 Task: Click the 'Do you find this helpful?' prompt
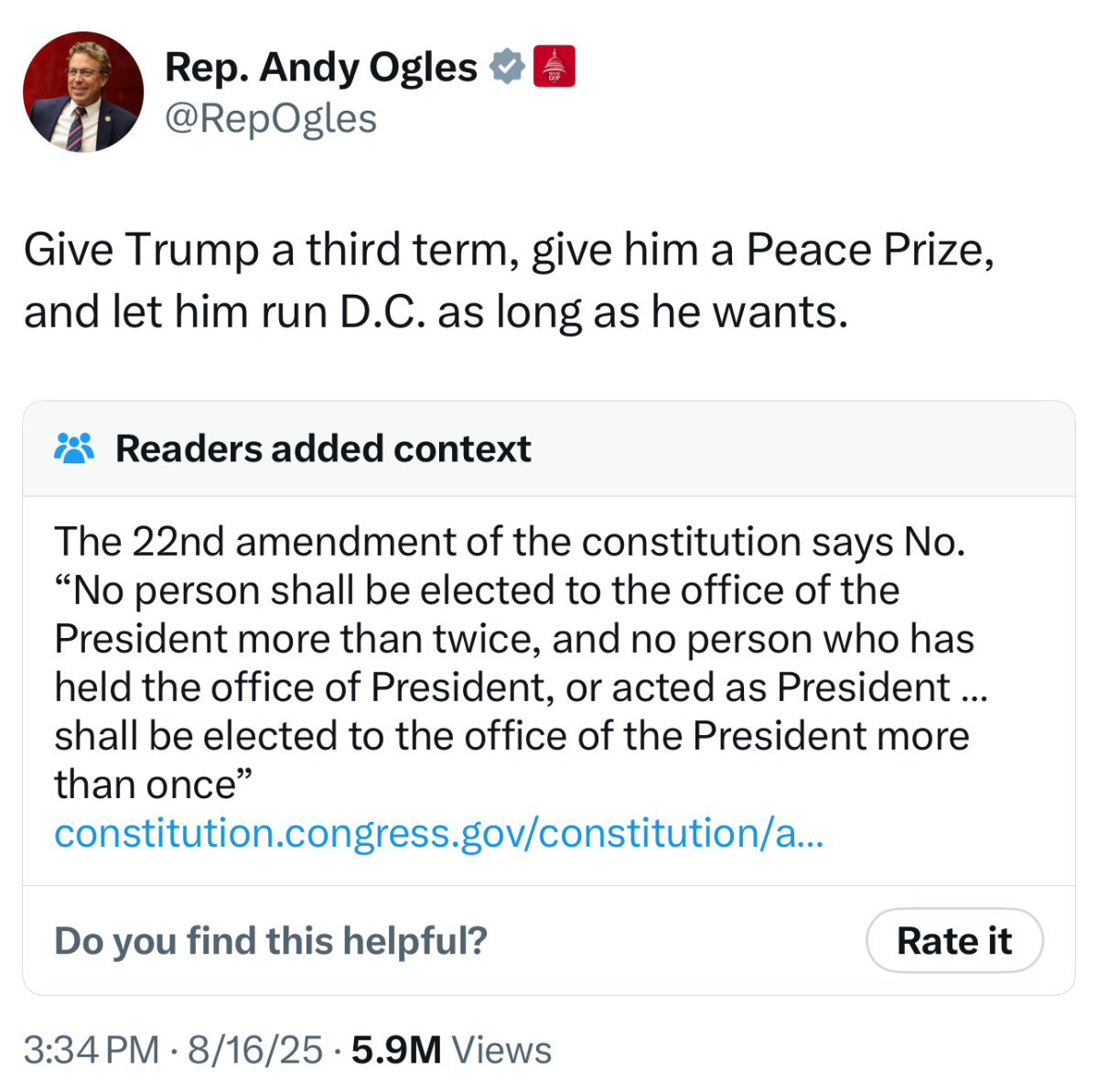(x=271, y=940)
